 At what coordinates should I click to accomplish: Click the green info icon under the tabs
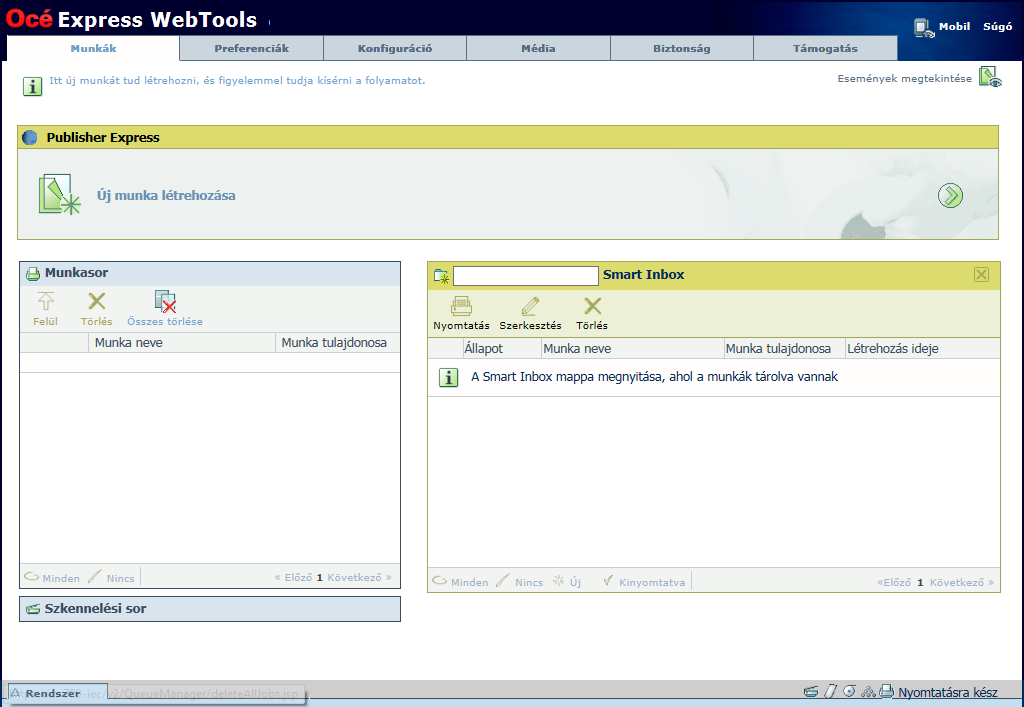click(x=32, y=86)
